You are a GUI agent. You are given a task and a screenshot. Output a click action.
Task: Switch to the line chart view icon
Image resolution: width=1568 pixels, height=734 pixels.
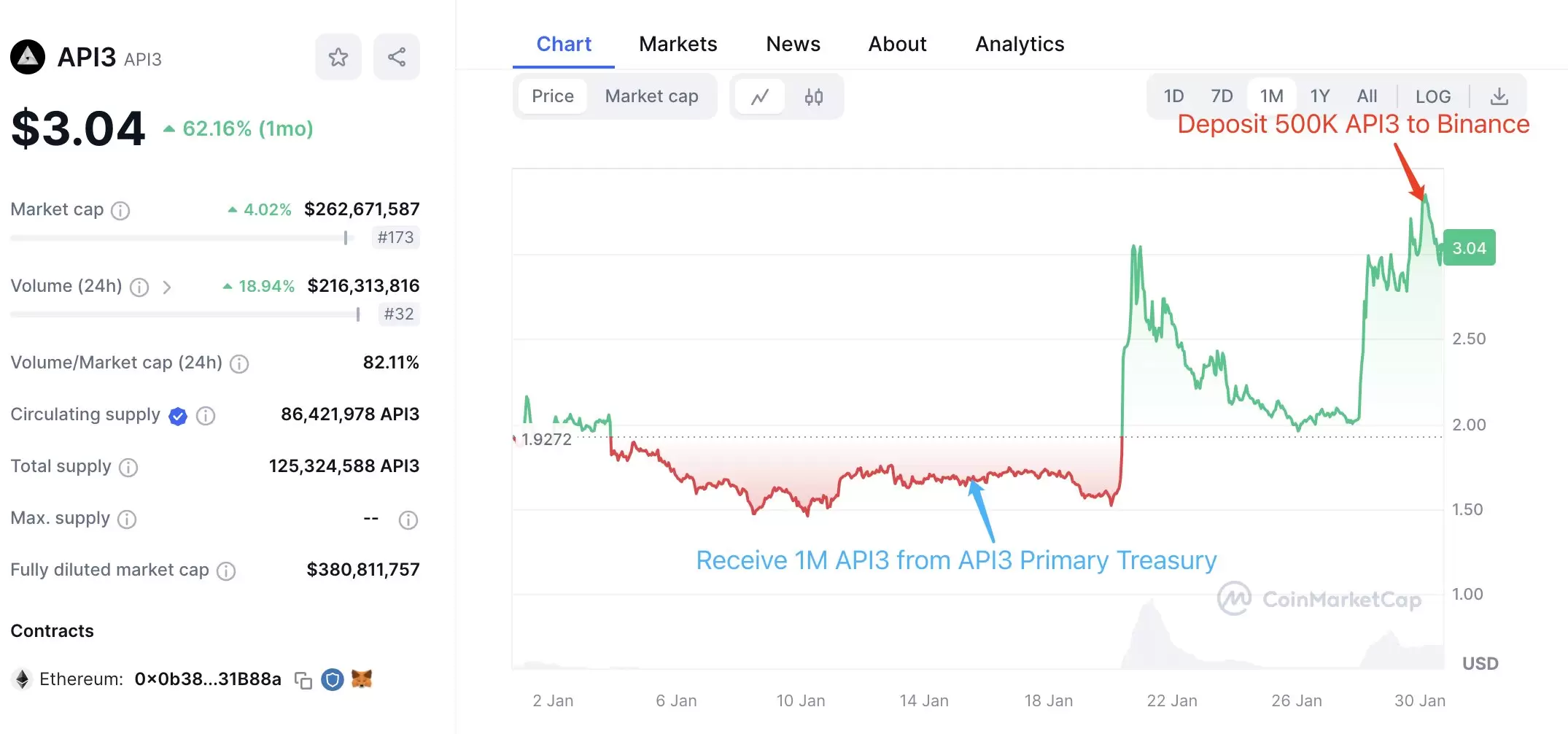coord(760,96)
